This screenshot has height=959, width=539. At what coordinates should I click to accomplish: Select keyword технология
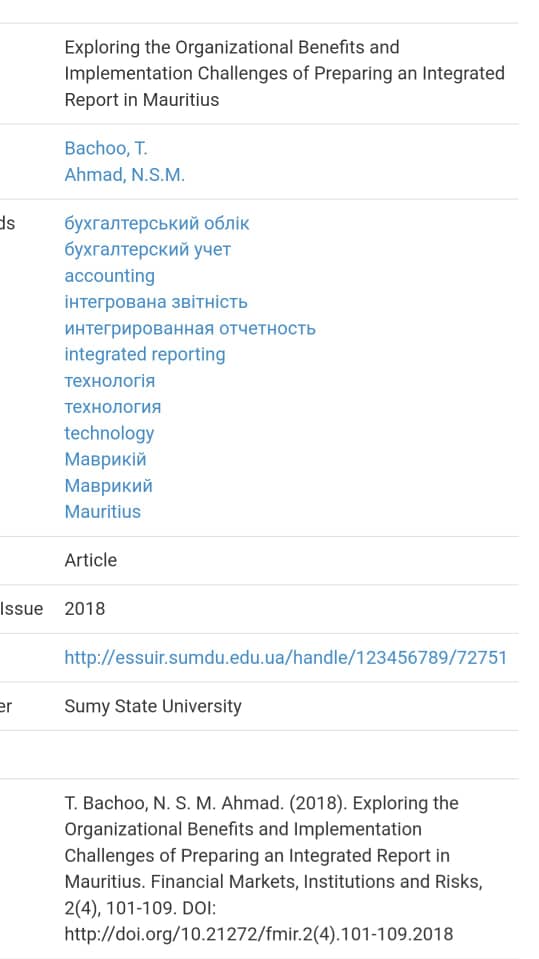(113, 407)
